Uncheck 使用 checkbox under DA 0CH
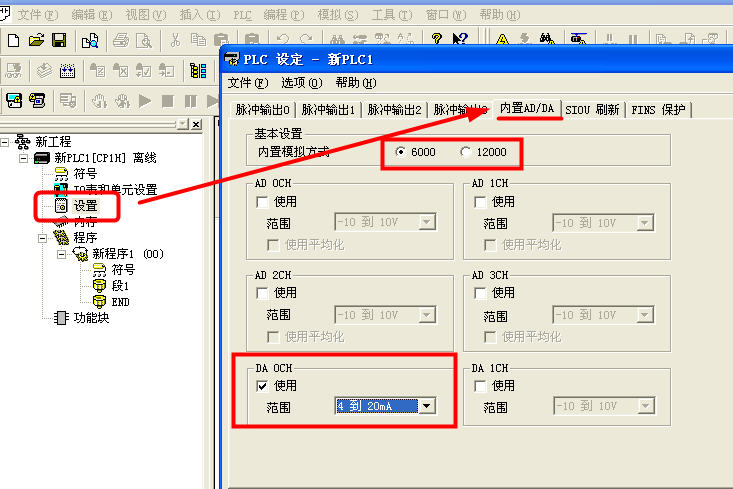This screenshot has width=733, height=489. (x=262, y=385)
